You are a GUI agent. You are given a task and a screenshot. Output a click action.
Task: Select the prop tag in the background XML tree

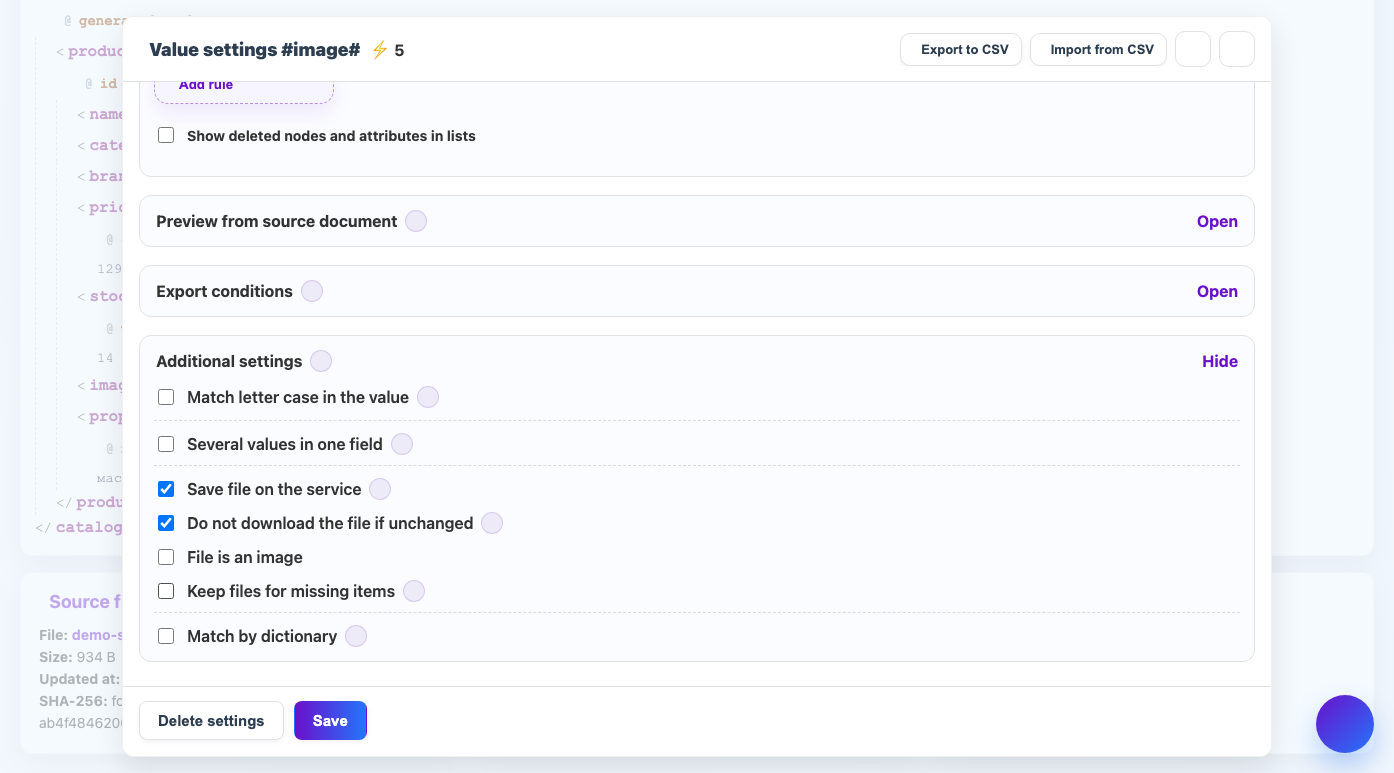(106, 416)
